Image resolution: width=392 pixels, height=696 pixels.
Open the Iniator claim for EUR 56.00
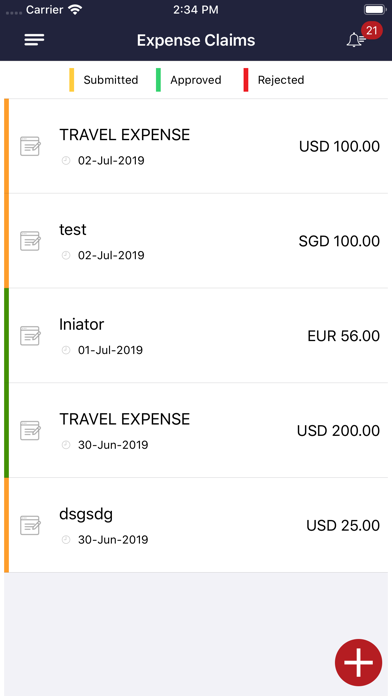198,336
